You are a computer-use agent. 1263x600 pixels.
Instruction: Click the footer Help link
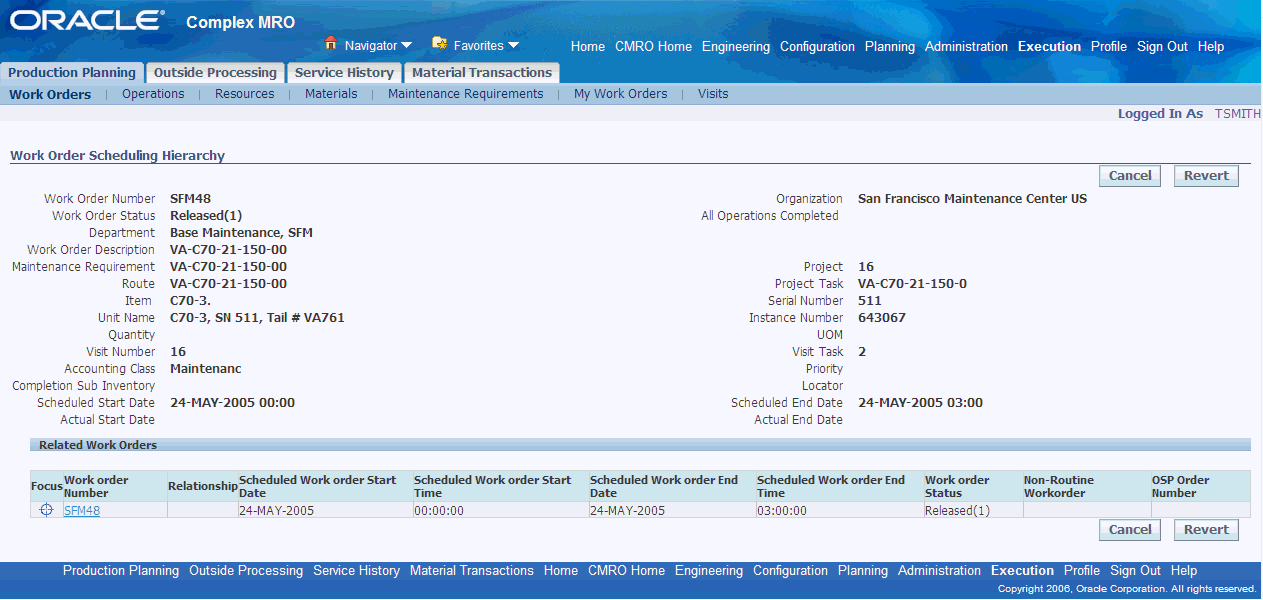pyautogui.click(x=1184, y=571)
